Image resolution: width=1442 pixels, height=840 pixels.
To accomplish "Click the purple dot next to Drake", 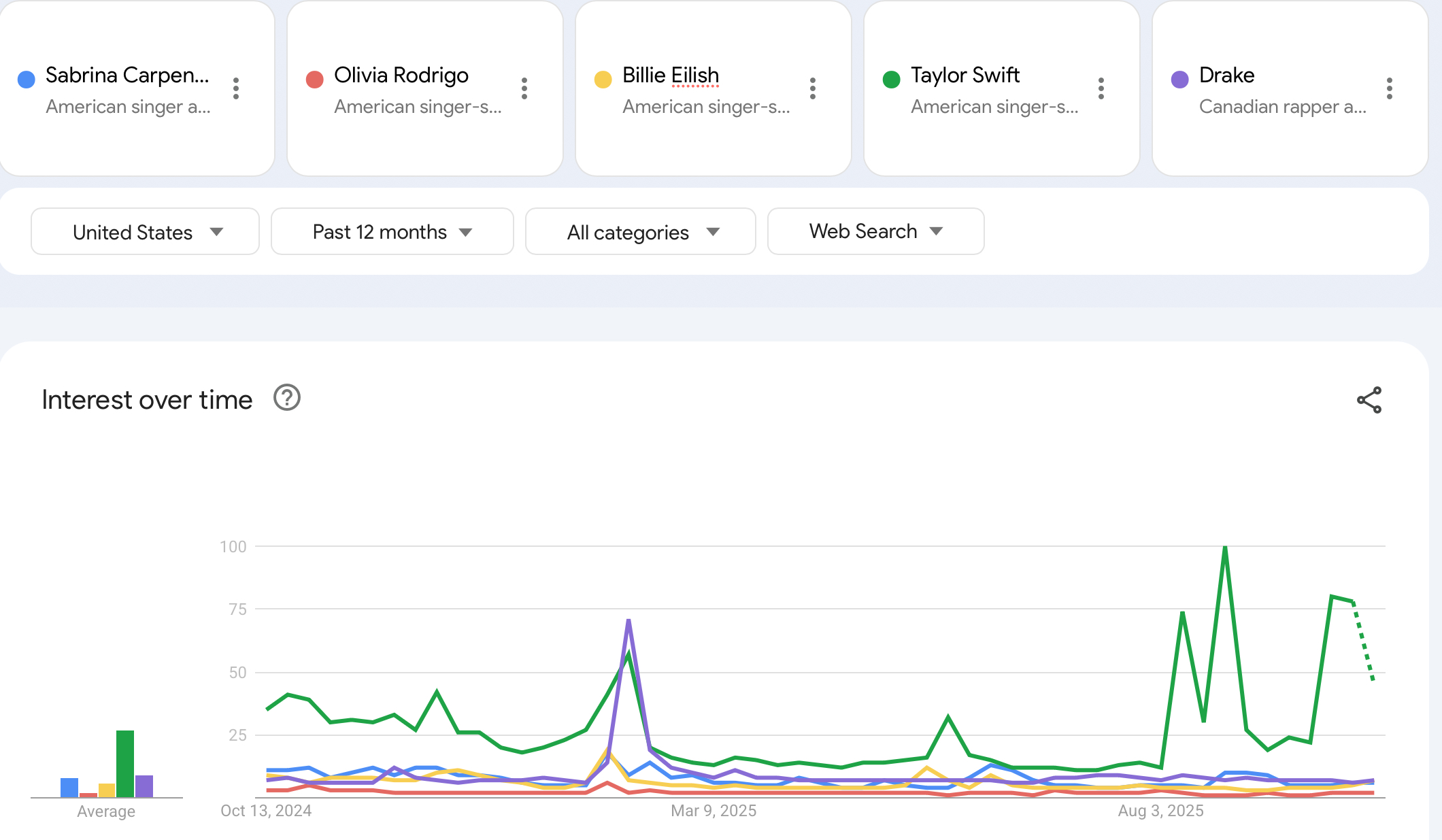I will point(1180,80).
